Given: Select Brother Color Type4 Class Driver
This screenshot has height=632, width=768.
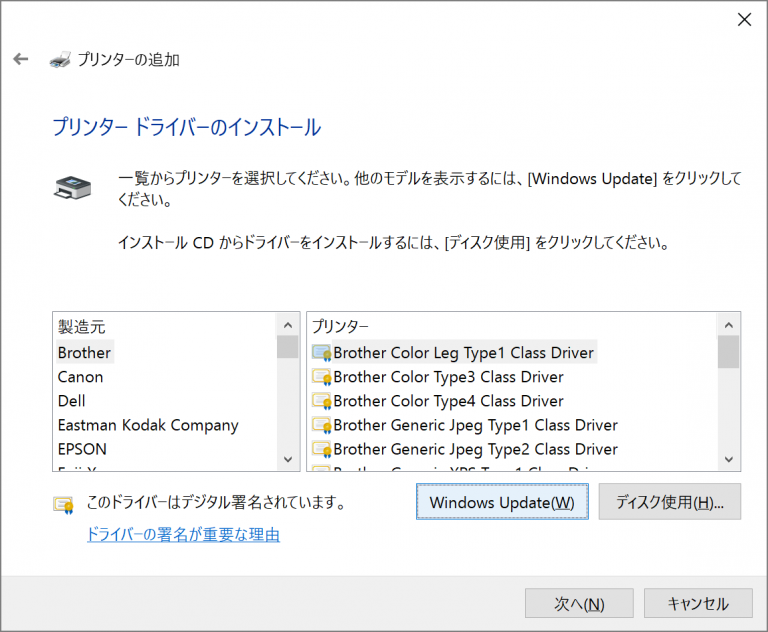Looking at the screenshot, I should coord(448,401).
